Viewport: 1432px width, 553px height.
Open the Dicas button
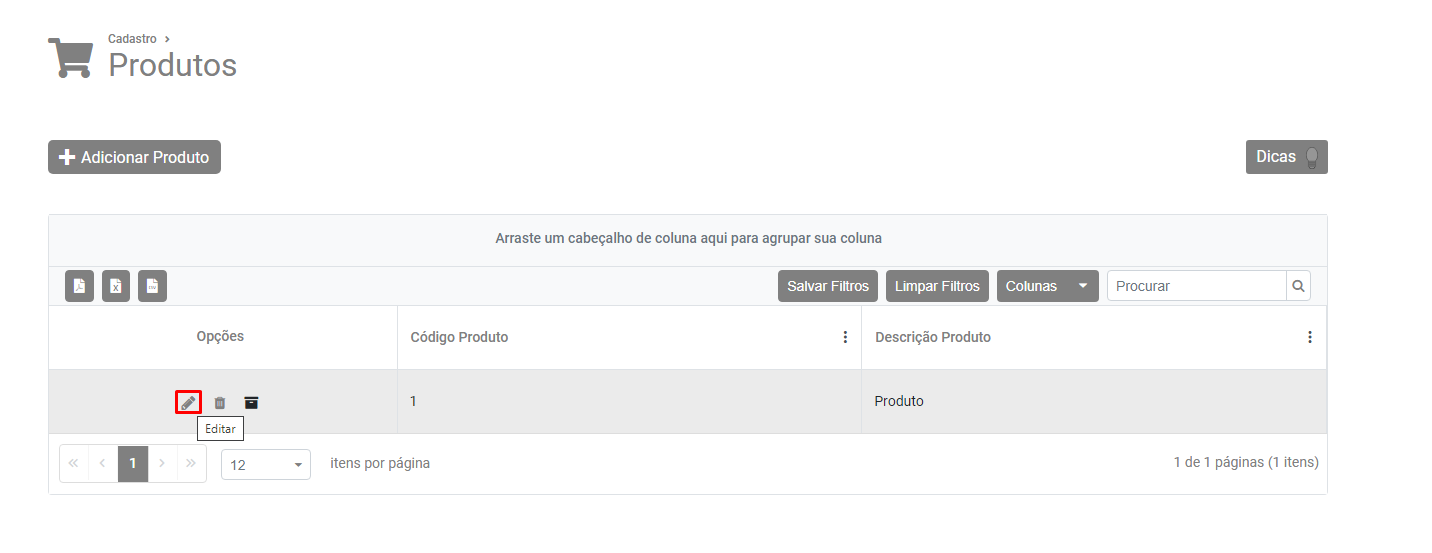1286,157
